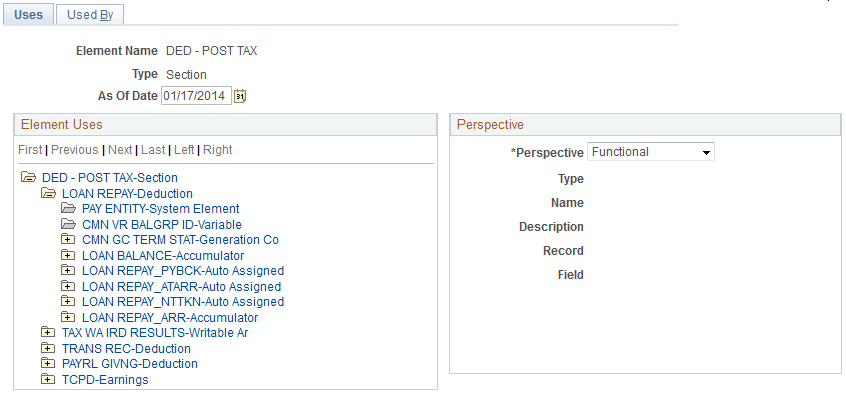The width and height of the screenshot is (846, 395).
Task: Select the PAYRL GIVNG-Deduction link
Action: pos(130,364)
